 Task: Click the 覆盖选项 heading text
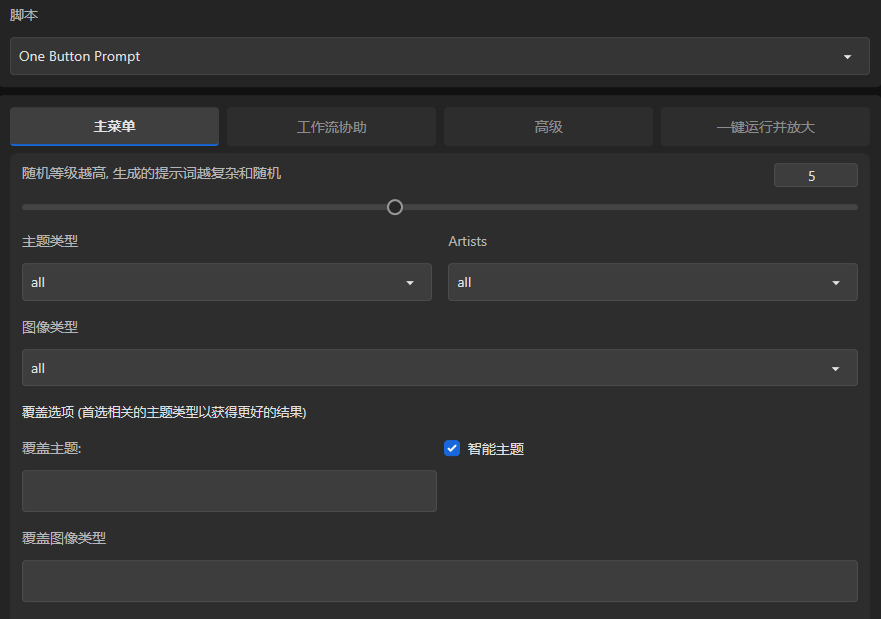[x=164, y=412]
